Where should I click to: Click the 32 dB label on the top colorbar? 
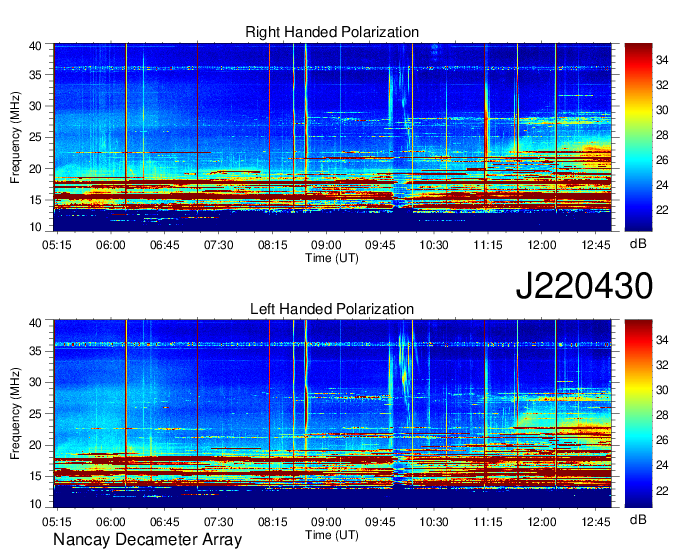click(x=662, y=85)
